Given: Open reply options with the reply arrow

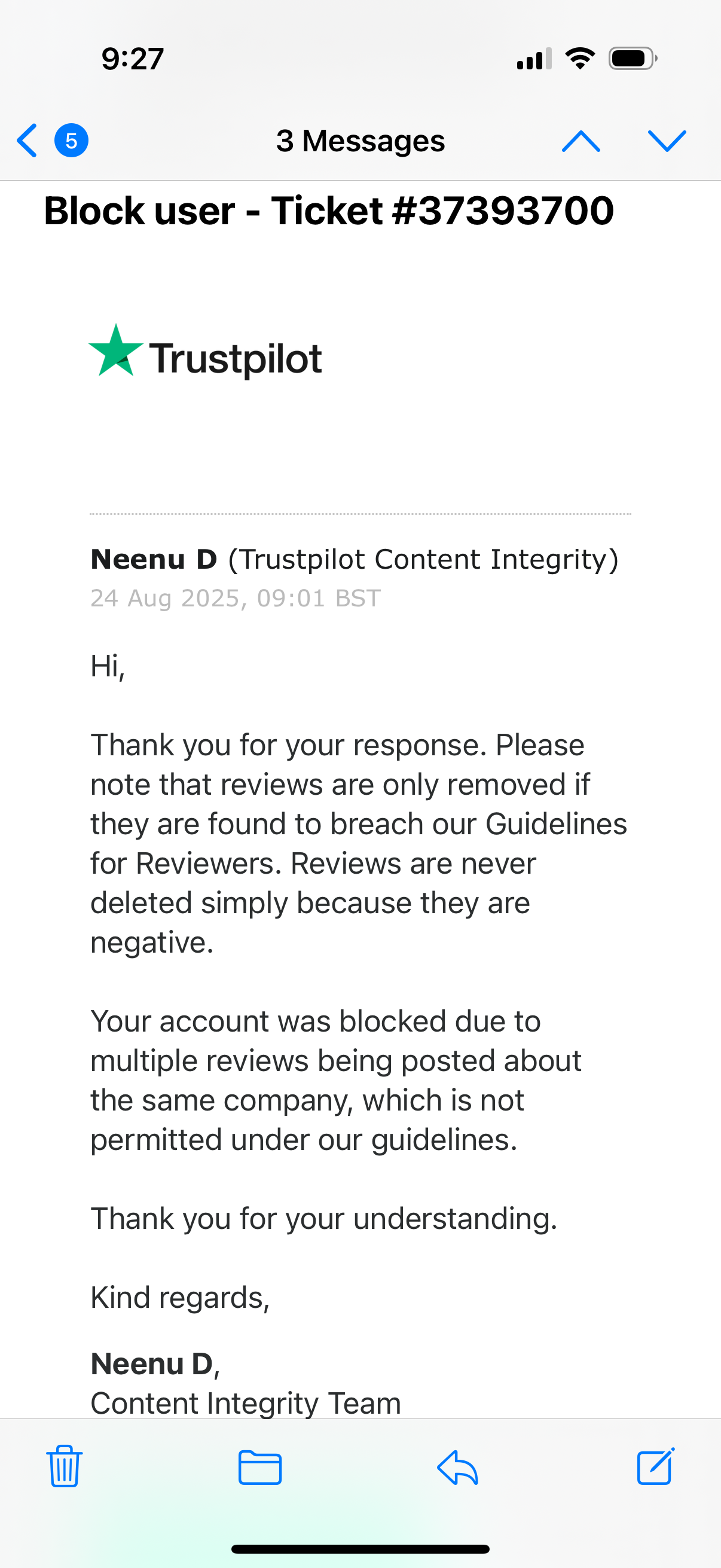Looking at the screenshot, I should click(457, 1468).
